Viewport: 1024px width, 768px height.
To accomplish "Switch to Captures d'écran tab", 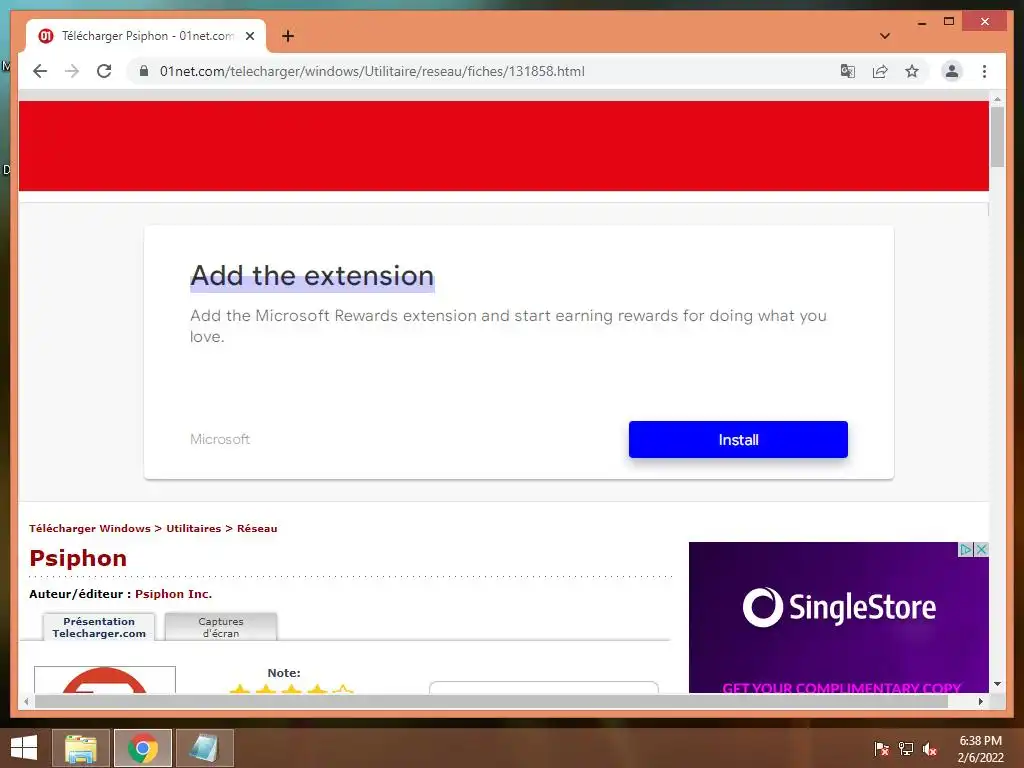I will click(x=221, y=627).
